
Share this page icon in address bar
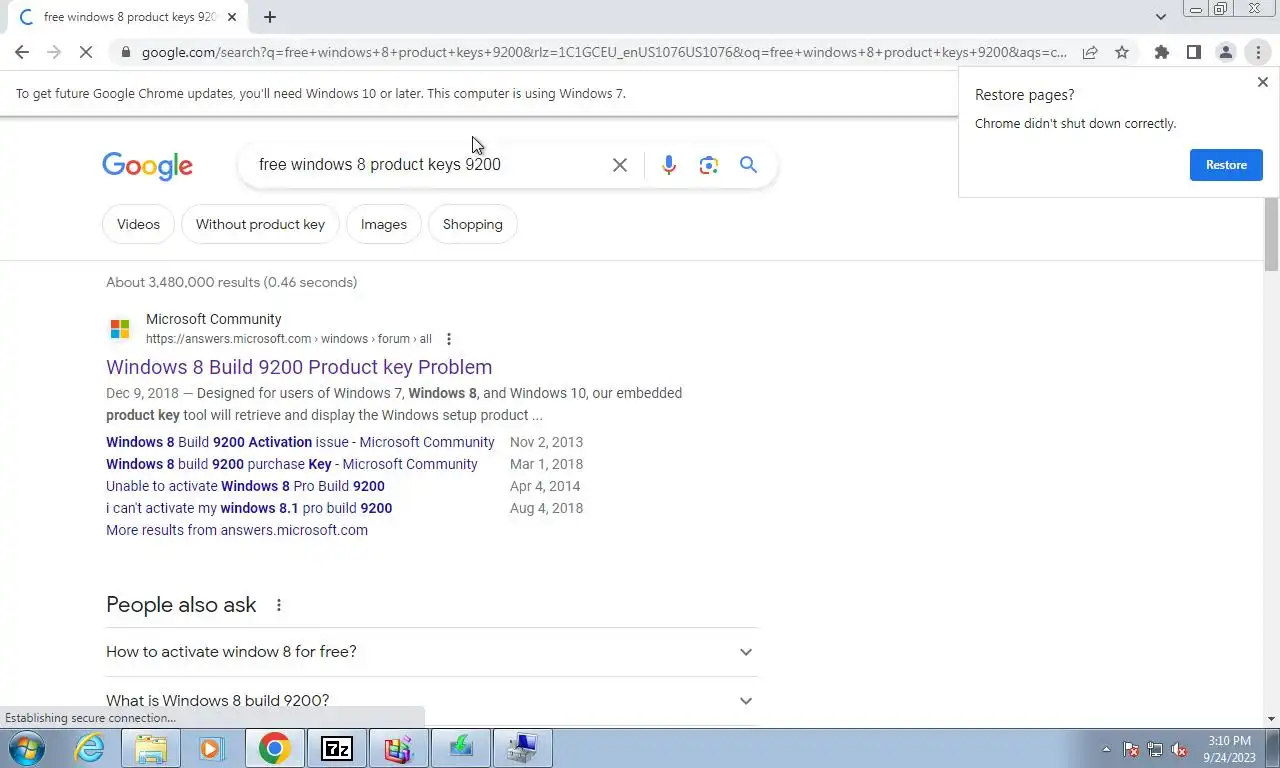click(x=1090, y=52)
